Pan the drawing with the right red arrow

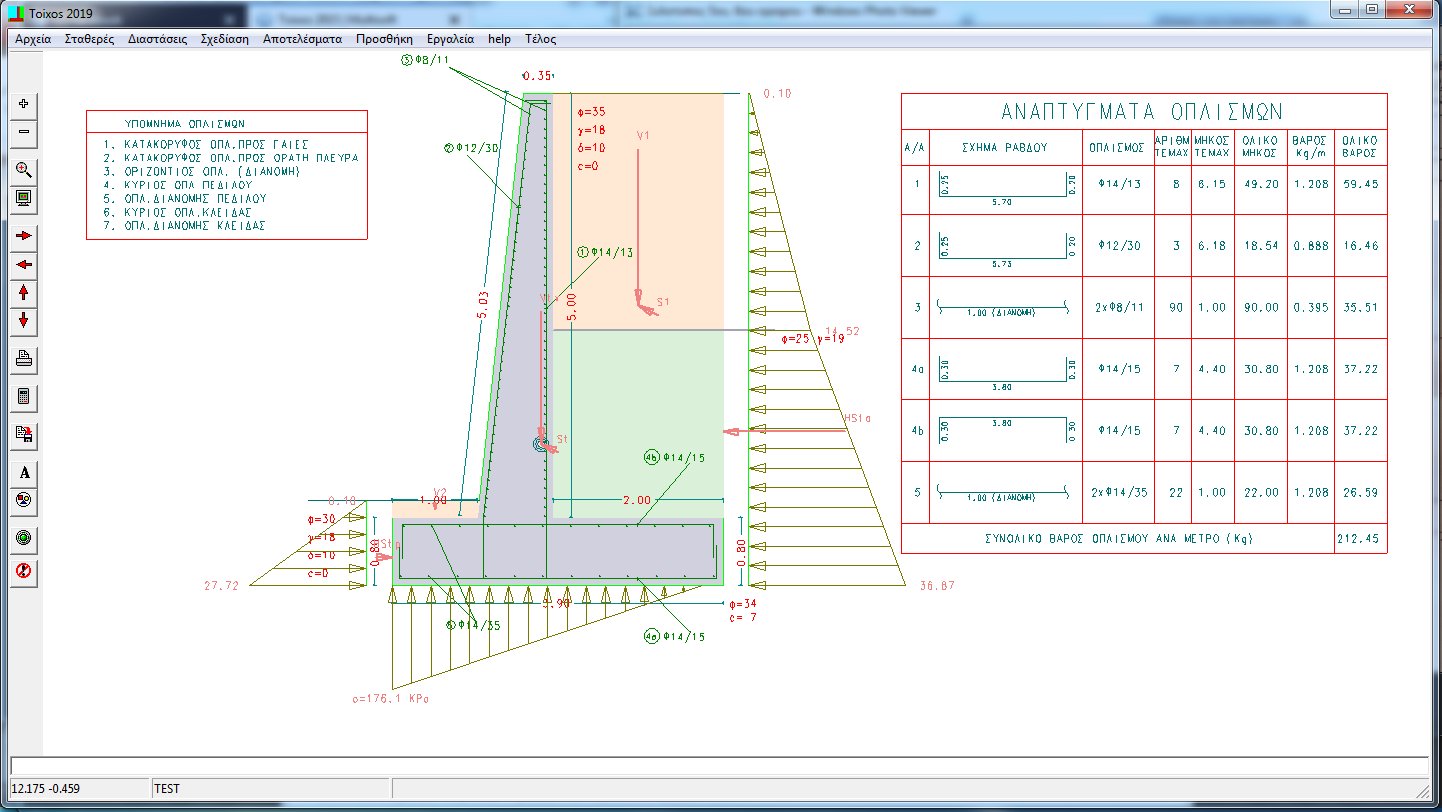[x=24, y=236]
